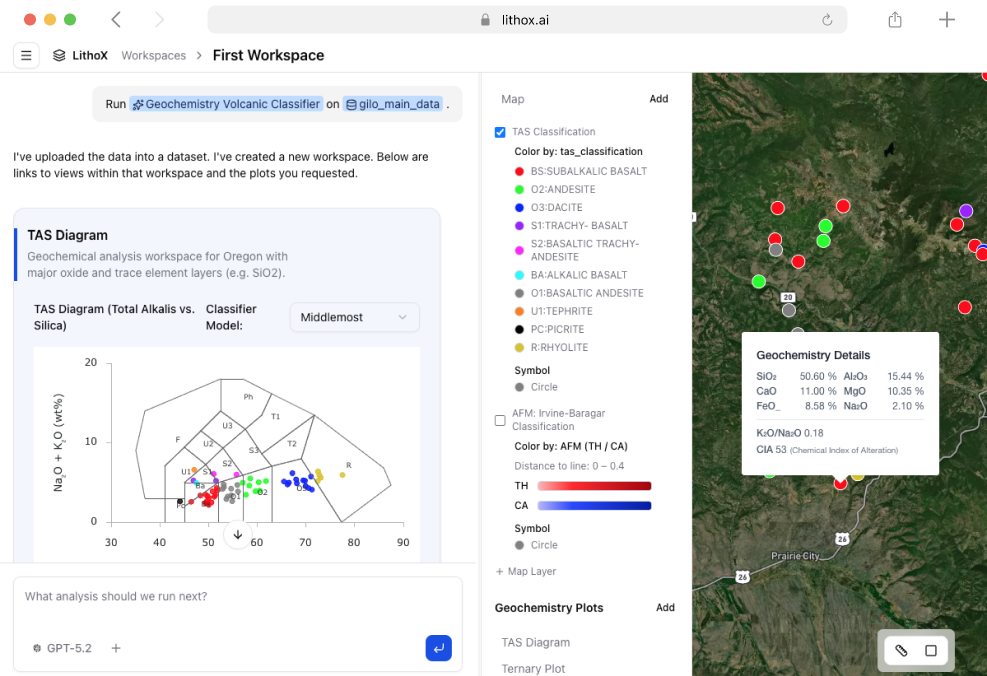Send the chat message

pyautogui.click(x=438, y=648)
